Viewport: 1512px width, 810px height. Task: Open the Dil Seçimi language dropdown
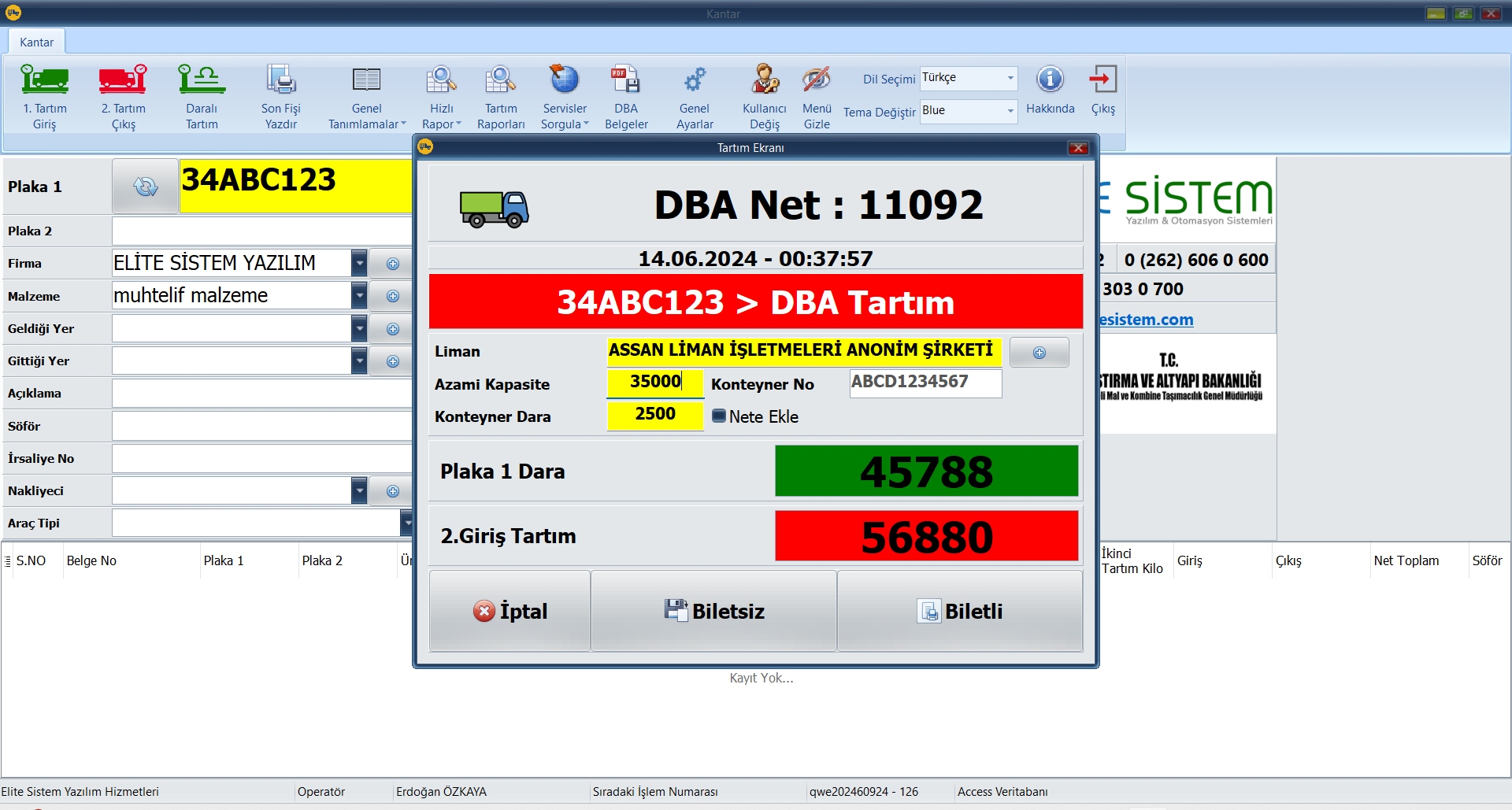point(1011,78)
